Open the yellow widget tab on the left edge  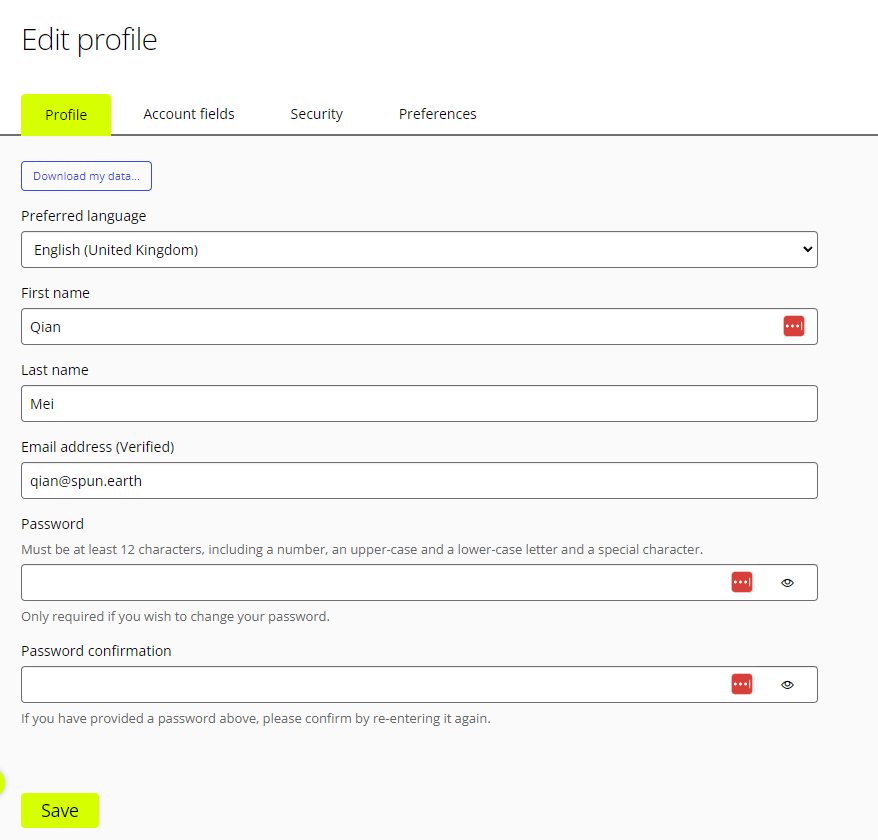4,783
